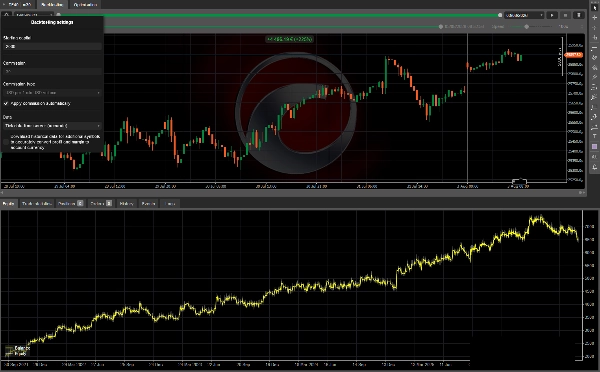Open the History tab
This screenshot has height=372, width=600.
pyautogui.click(x=126, y=204)
